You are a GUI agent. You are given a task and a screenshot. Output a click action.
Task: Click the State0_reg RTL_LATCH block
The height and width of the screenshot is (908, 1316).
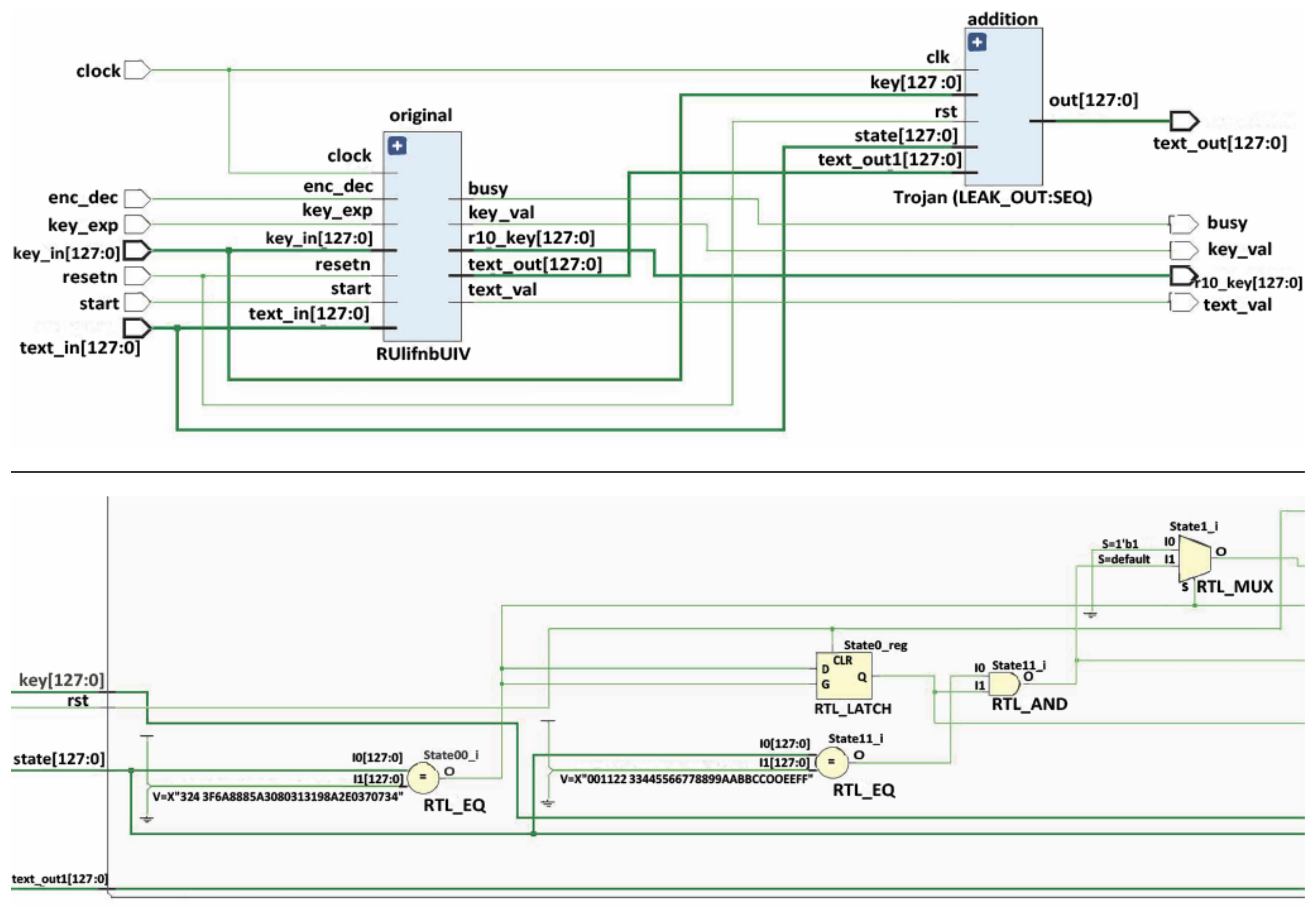(x=844, y=676)
